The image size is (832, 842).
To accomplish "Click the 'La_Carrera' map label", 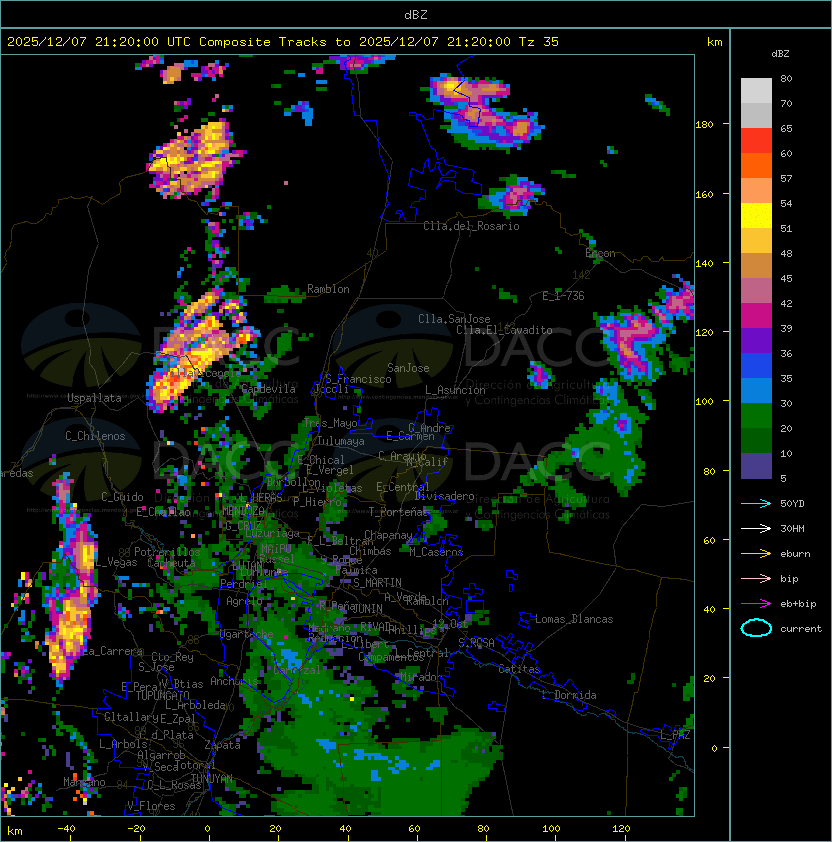I will [x=112, y=651].
